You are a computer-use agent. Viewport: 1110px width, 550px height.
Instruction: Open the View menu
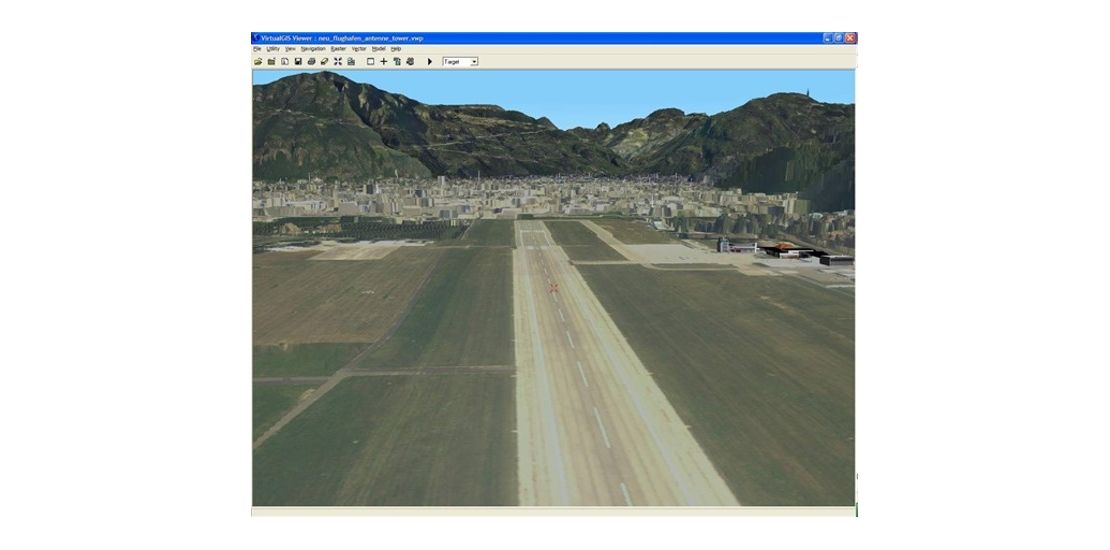290,49
